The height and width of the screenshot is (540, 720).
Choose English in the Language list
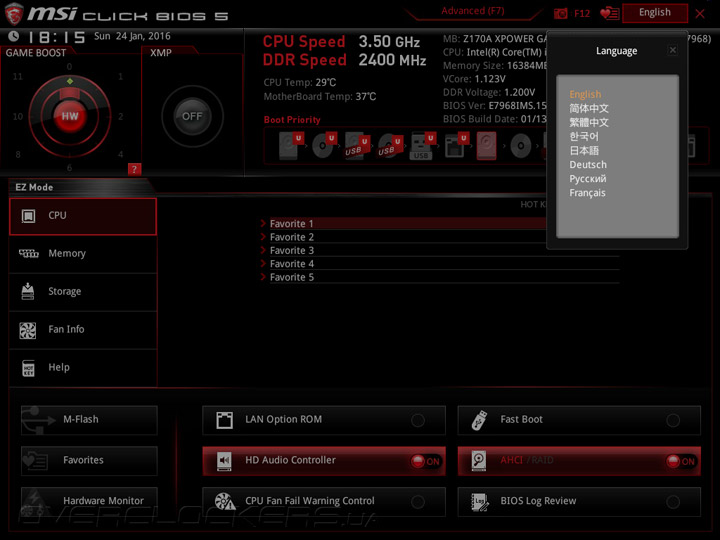[585, 94]
